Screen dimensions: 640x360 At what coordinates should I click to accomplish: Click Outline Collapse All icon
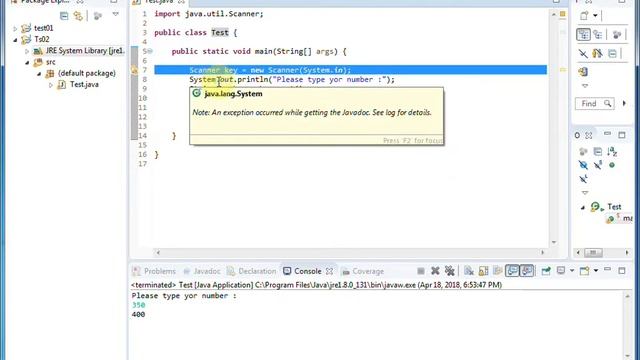pyautogui.click(x=598, y=152)
